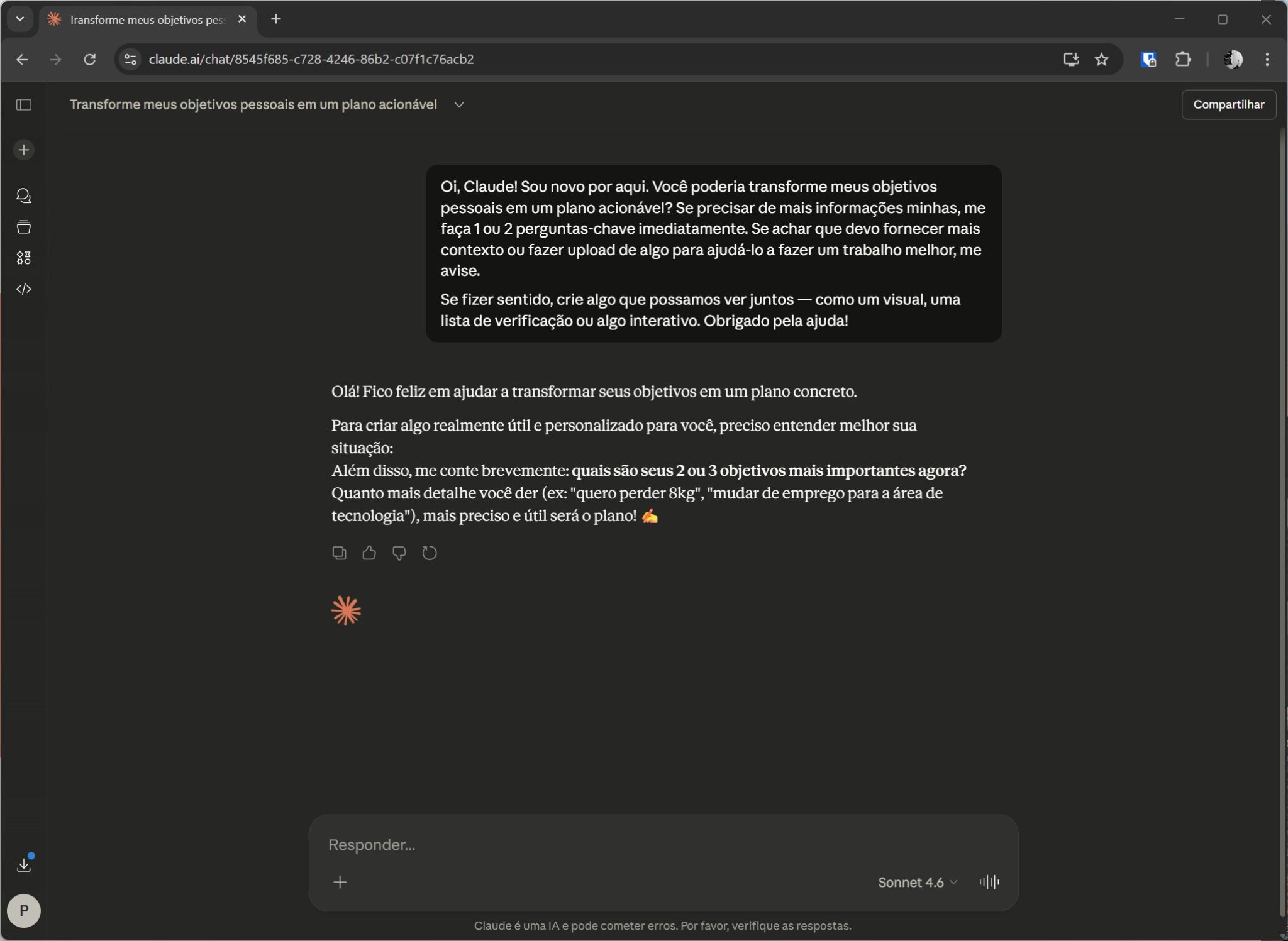Give thumbs down to response

point(399,553)
